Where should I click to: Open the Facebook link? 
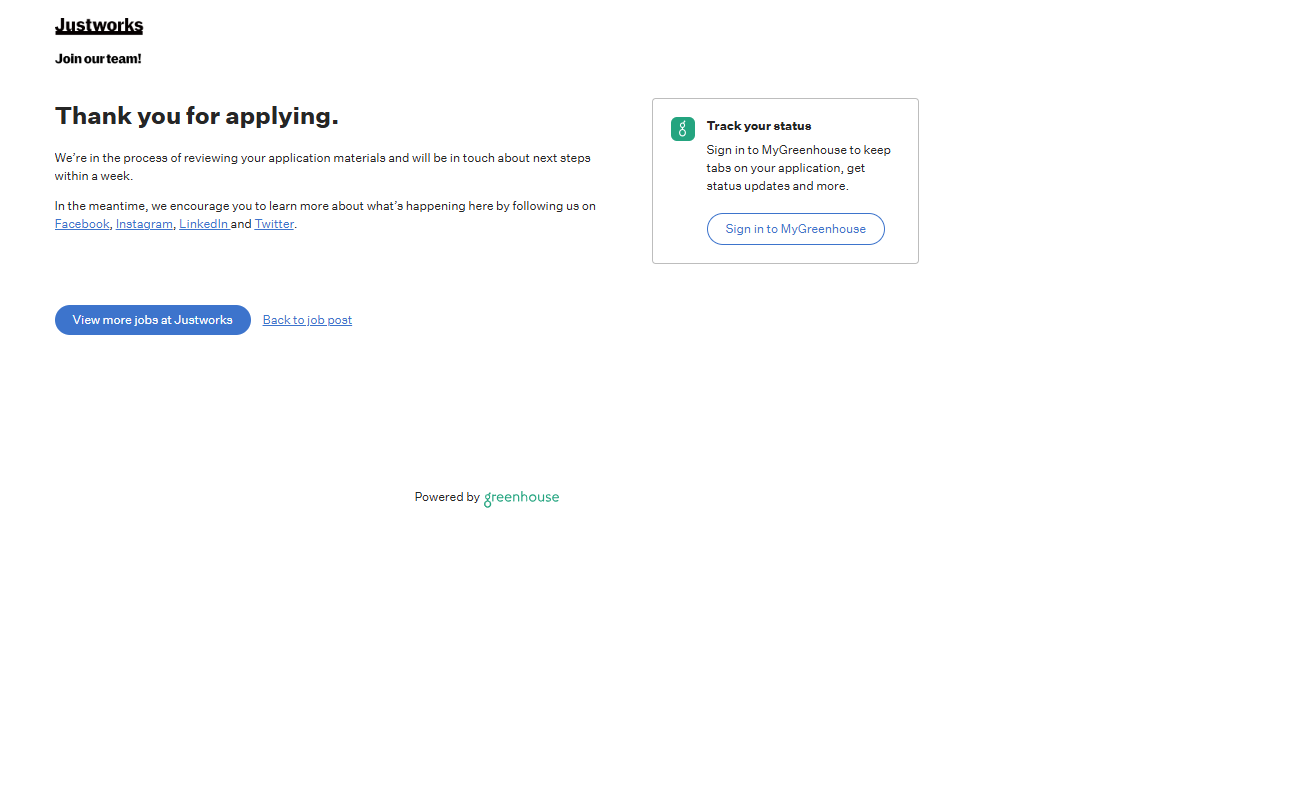click(82, 224)
